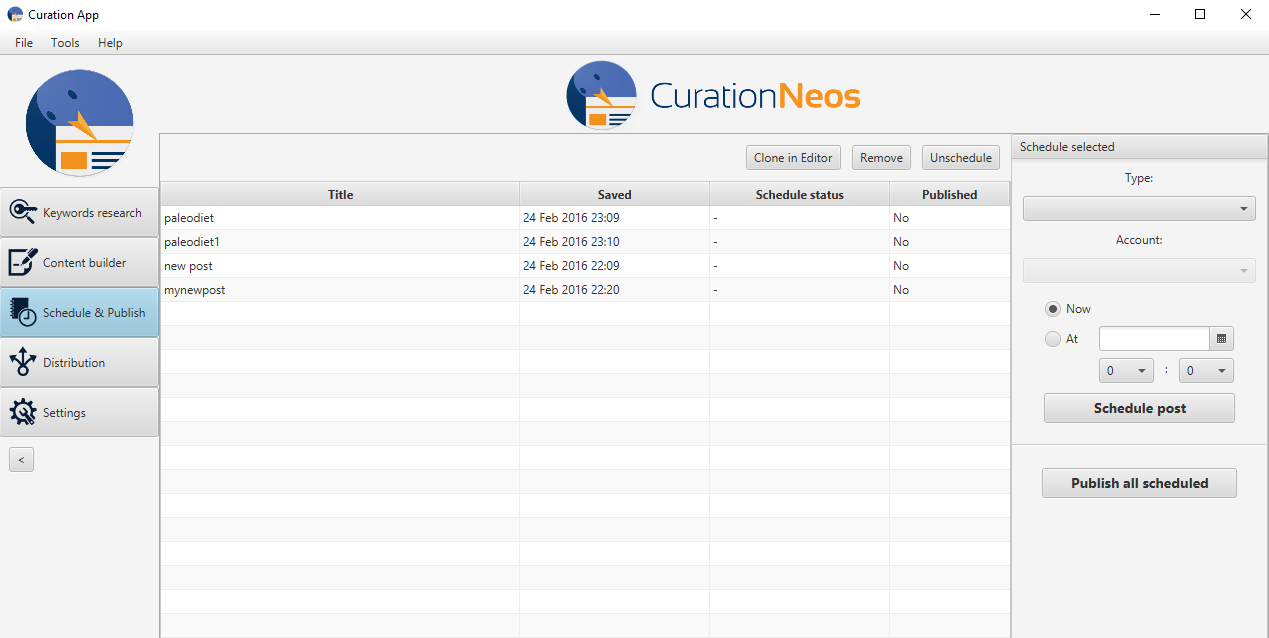The image size is (1269, 638).
Task: Click the Content builder pencil icon
Action: point(23,262)
